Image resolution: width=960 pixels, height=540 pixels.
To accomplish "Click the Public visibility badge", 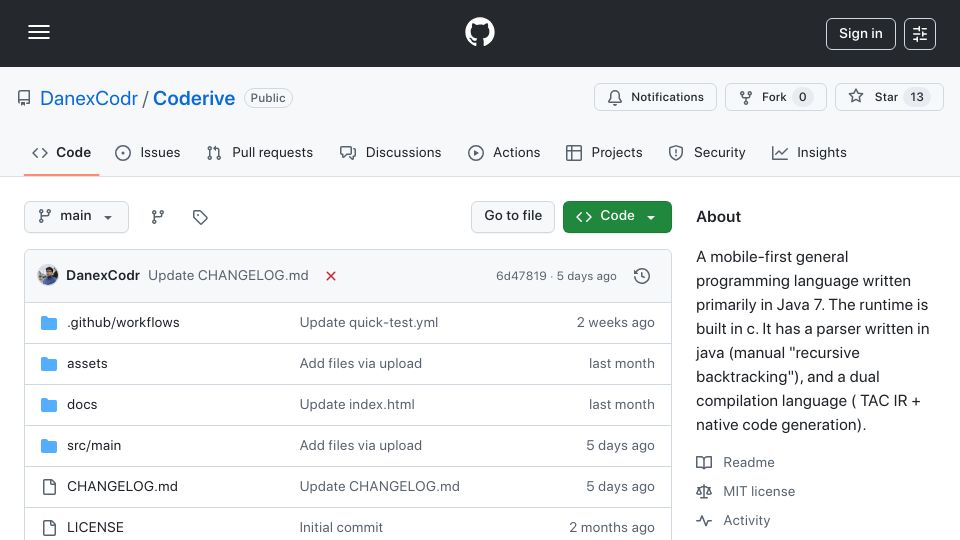I will 268,98.
